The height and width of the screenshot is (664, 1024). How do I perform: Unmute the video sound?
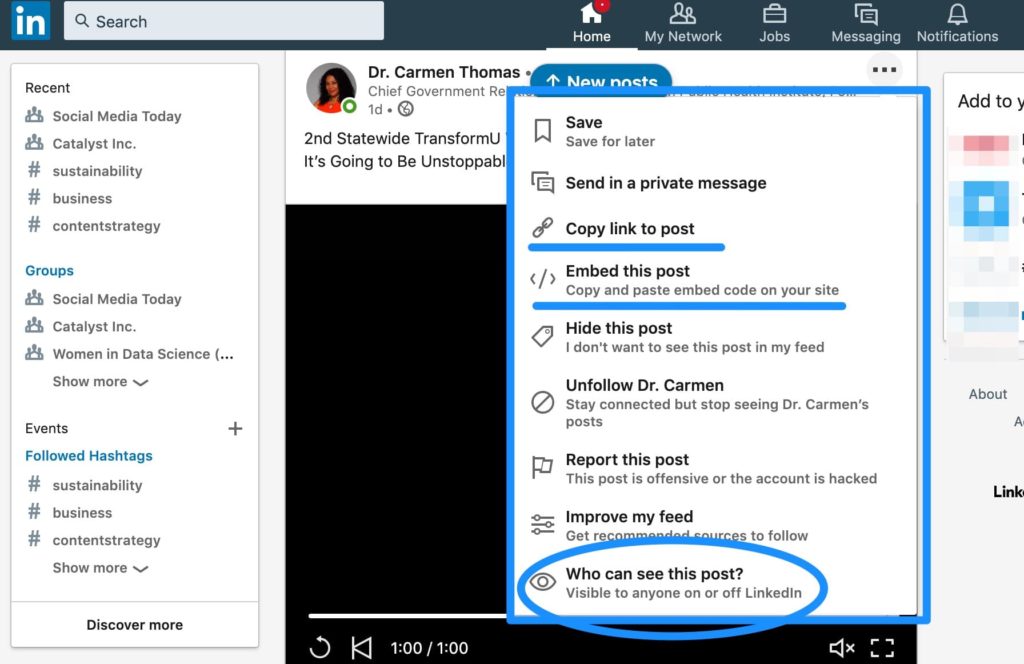click(x=841, y=648)
